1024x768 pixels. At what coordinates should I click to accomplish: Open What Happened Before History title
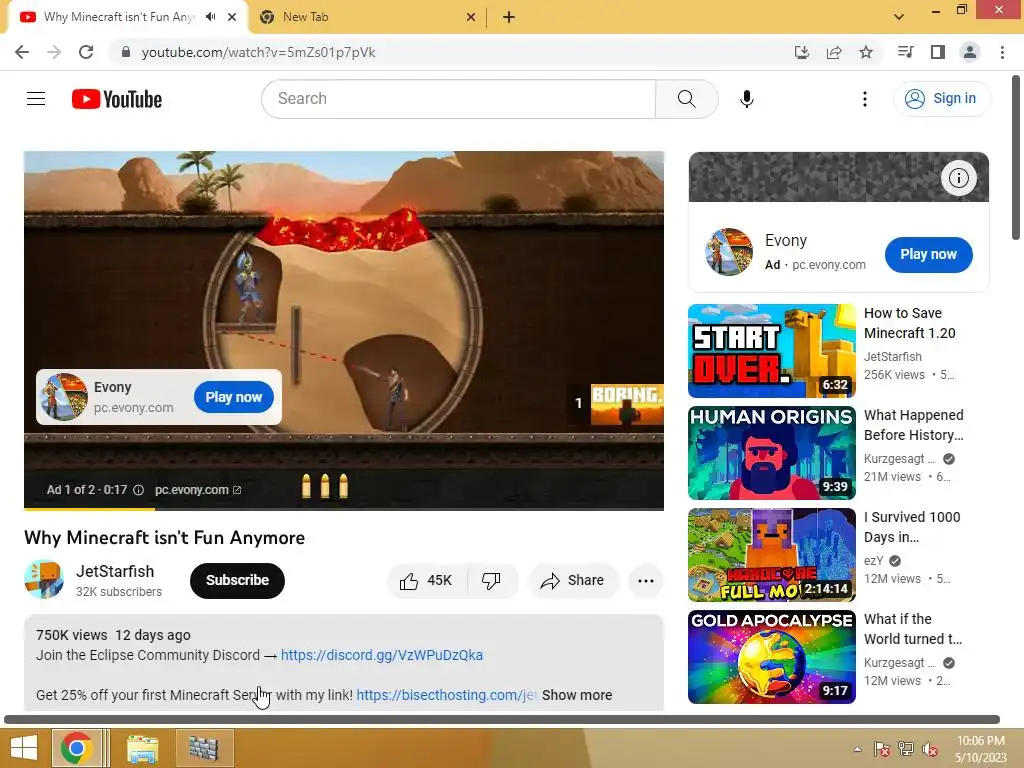(914, 425)
